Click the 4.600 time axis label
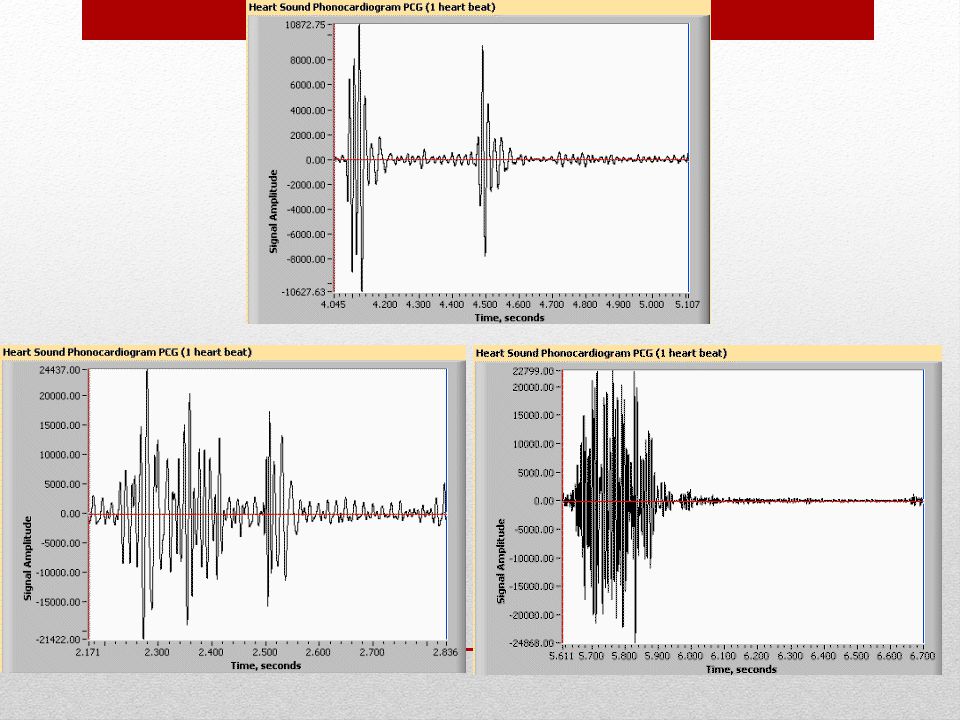 pyautogui.click(x=518, y=304)
